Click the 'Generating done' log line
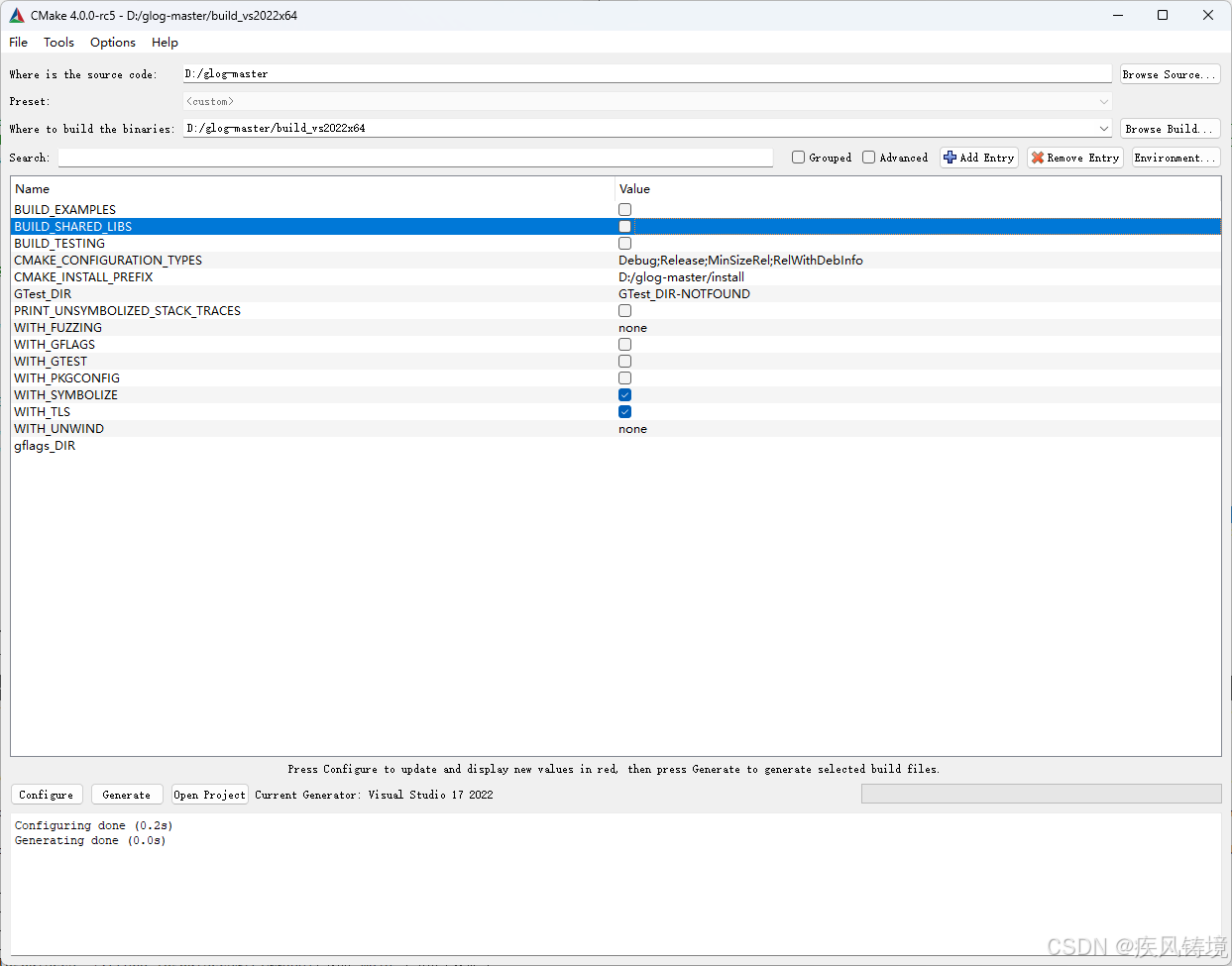Image resolution: width=1232 pixels, height=966 pixels. pos(90,840)
